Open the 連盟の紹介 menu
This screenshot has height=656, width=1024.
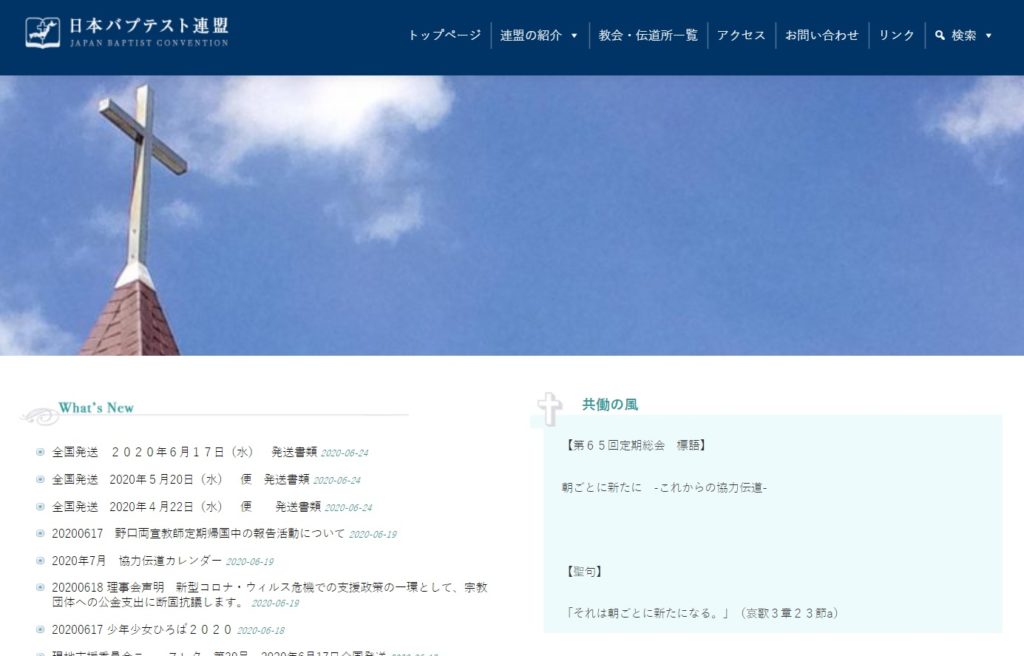(531, 35)
